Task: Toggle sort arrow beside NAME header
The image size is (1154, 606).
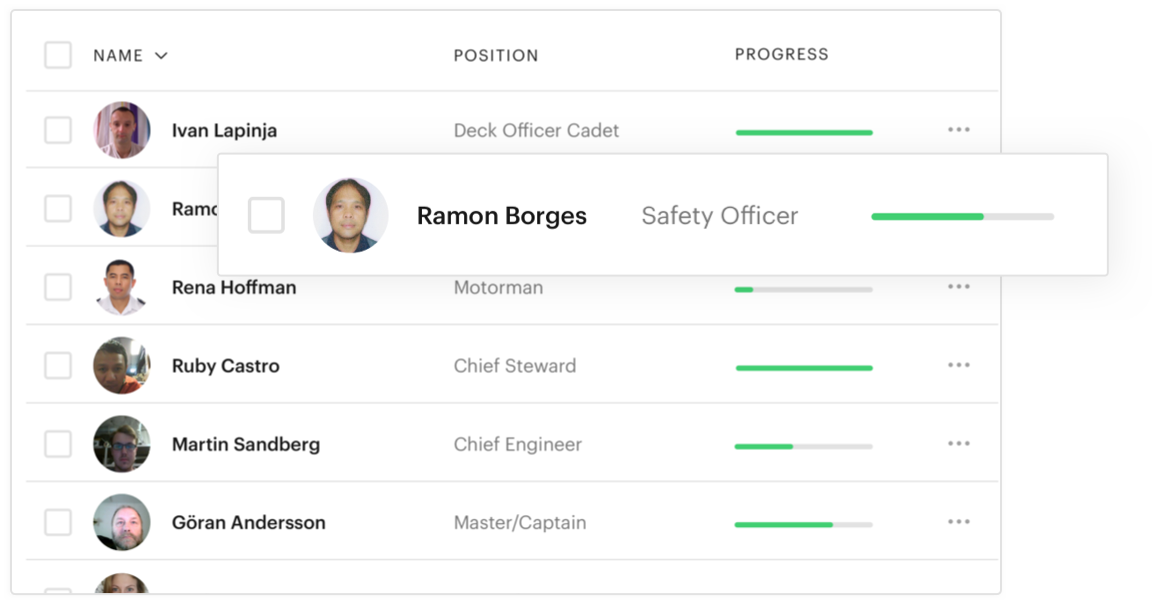Action: pyautogui.click(x=161, y=56)
